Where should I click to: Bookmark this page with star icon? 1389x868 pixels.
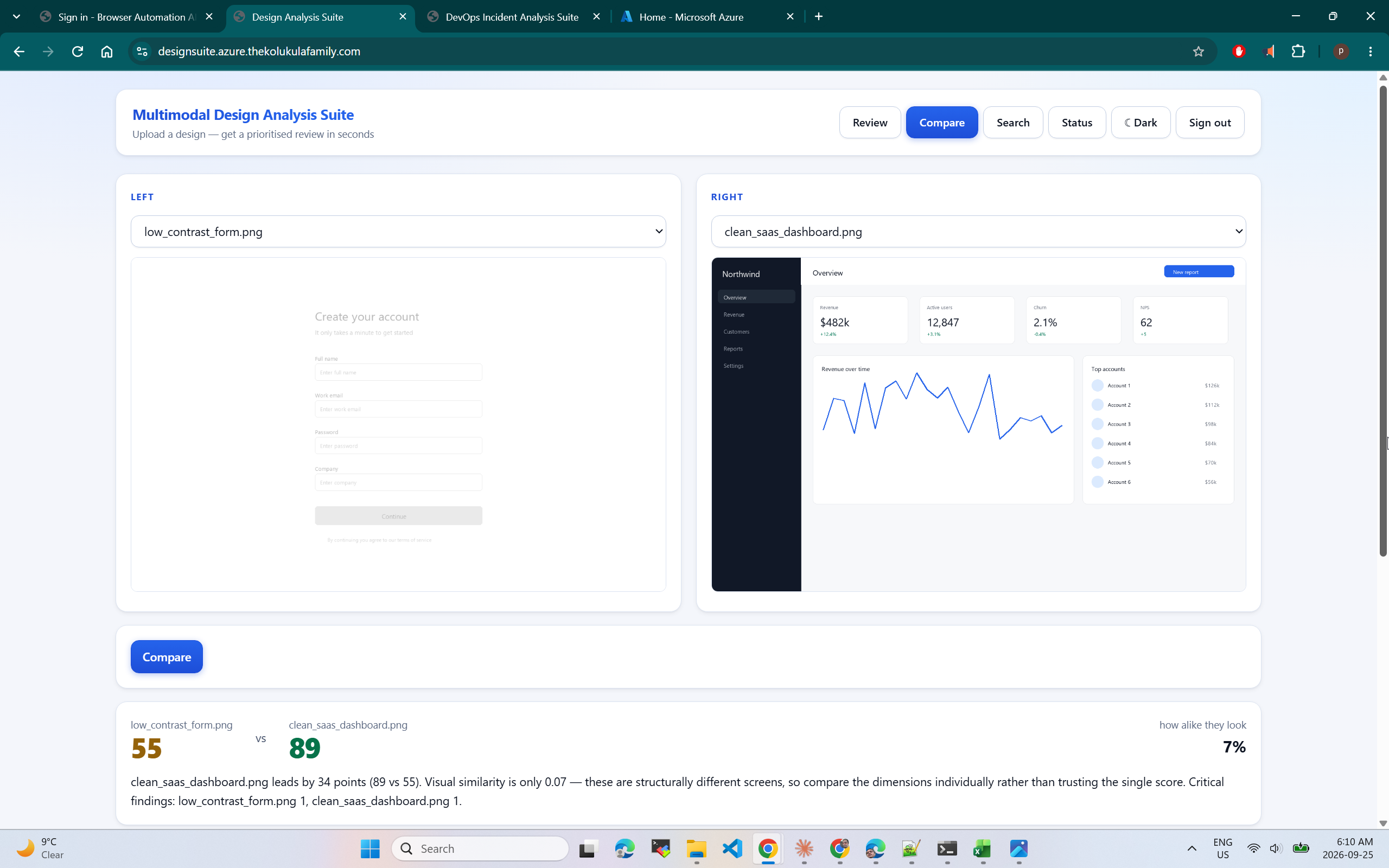point(1199,52)
